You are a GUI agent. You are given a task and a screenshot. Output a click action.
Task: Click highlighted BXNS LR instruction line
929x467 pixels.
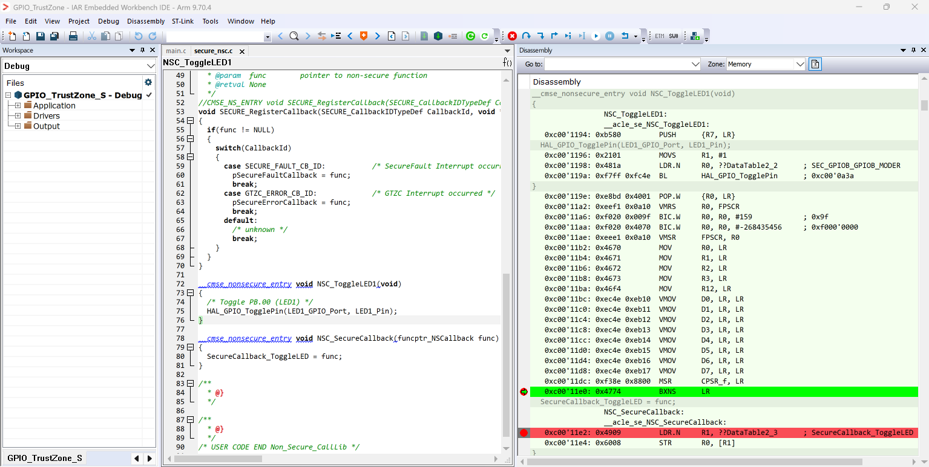(723, 392)
